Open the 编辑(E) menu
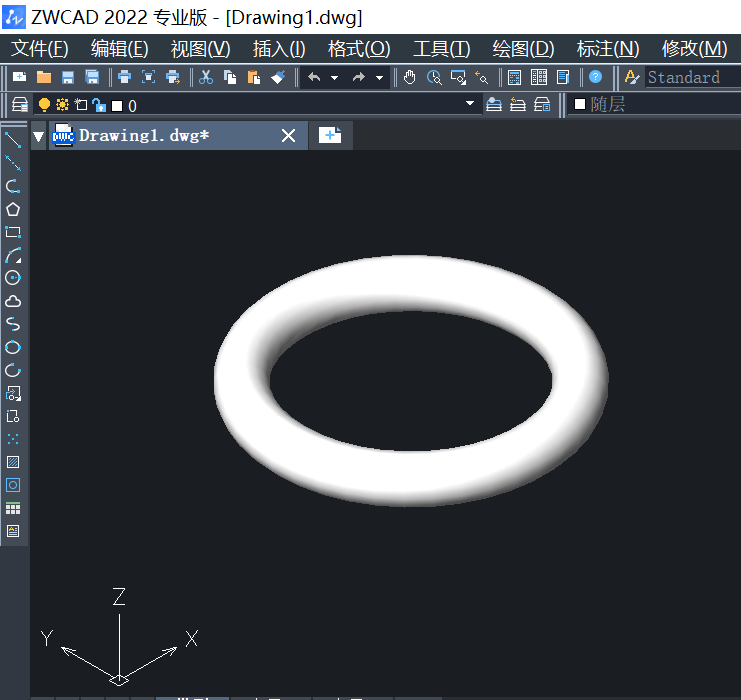The width and height of the screenshot is (741, 700). click(120, 49)
